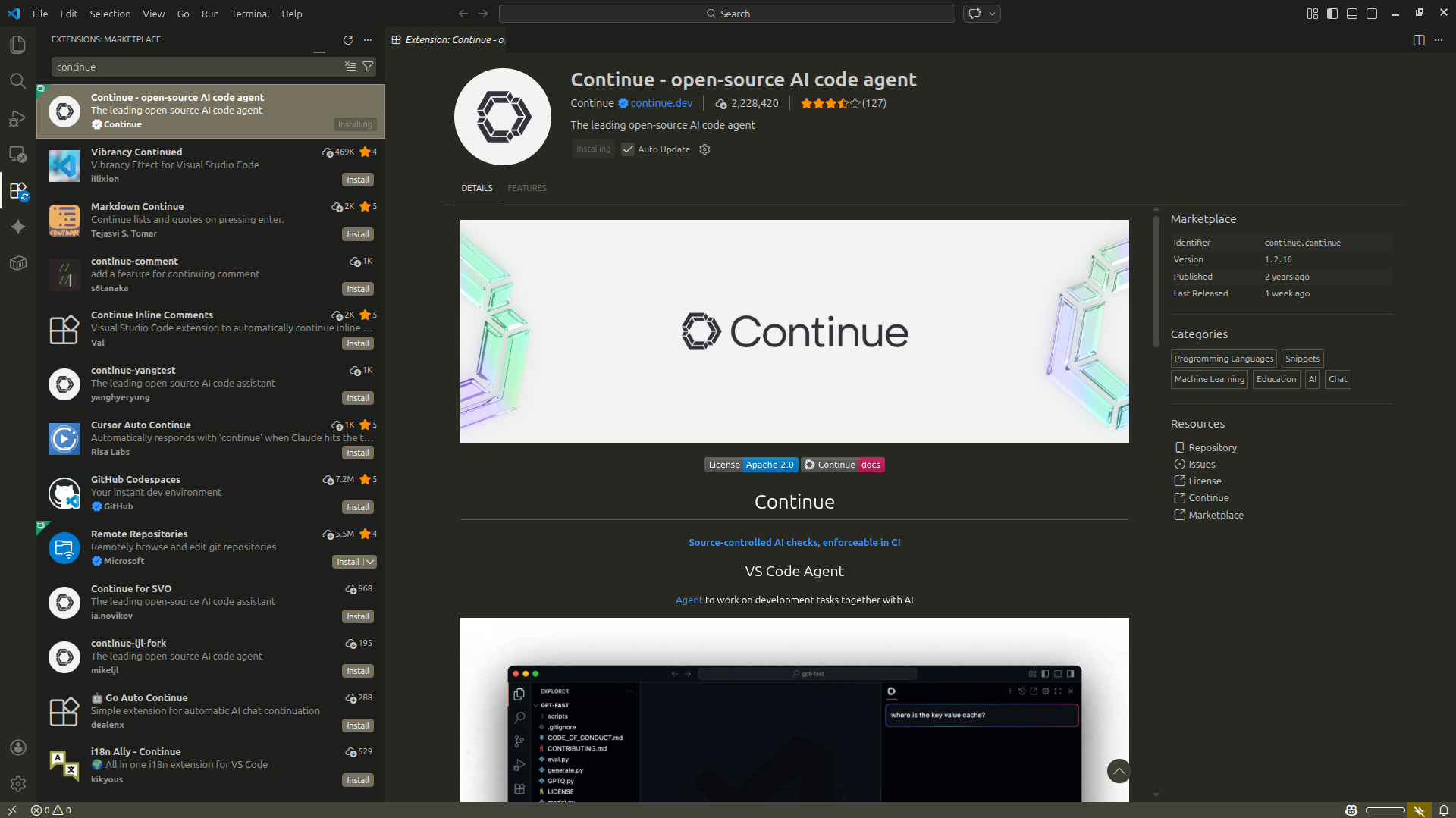Clear extensions search results

coord(350,67)
